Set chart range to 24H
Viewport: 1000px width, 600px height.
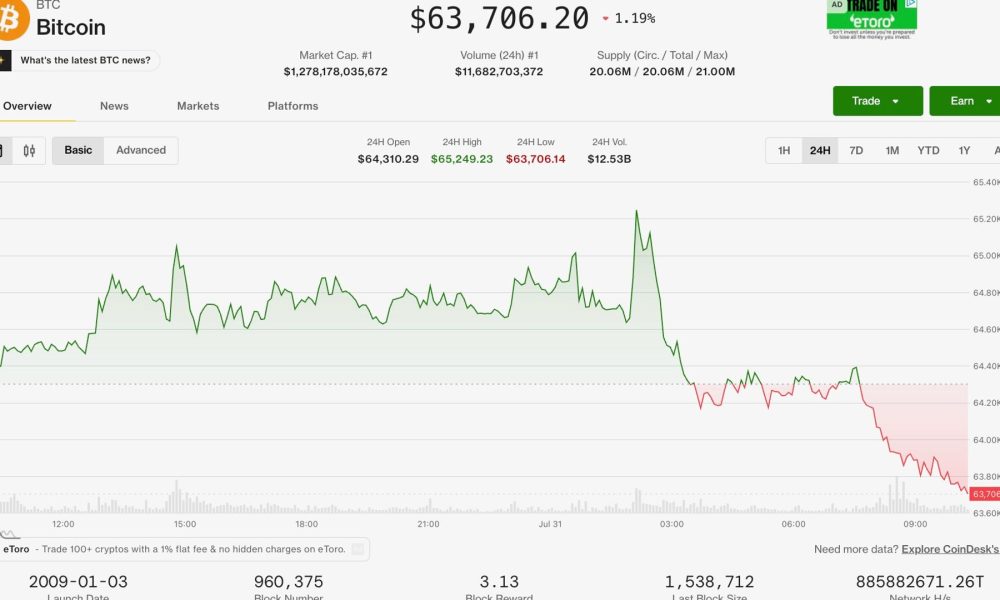pos(820,150)
